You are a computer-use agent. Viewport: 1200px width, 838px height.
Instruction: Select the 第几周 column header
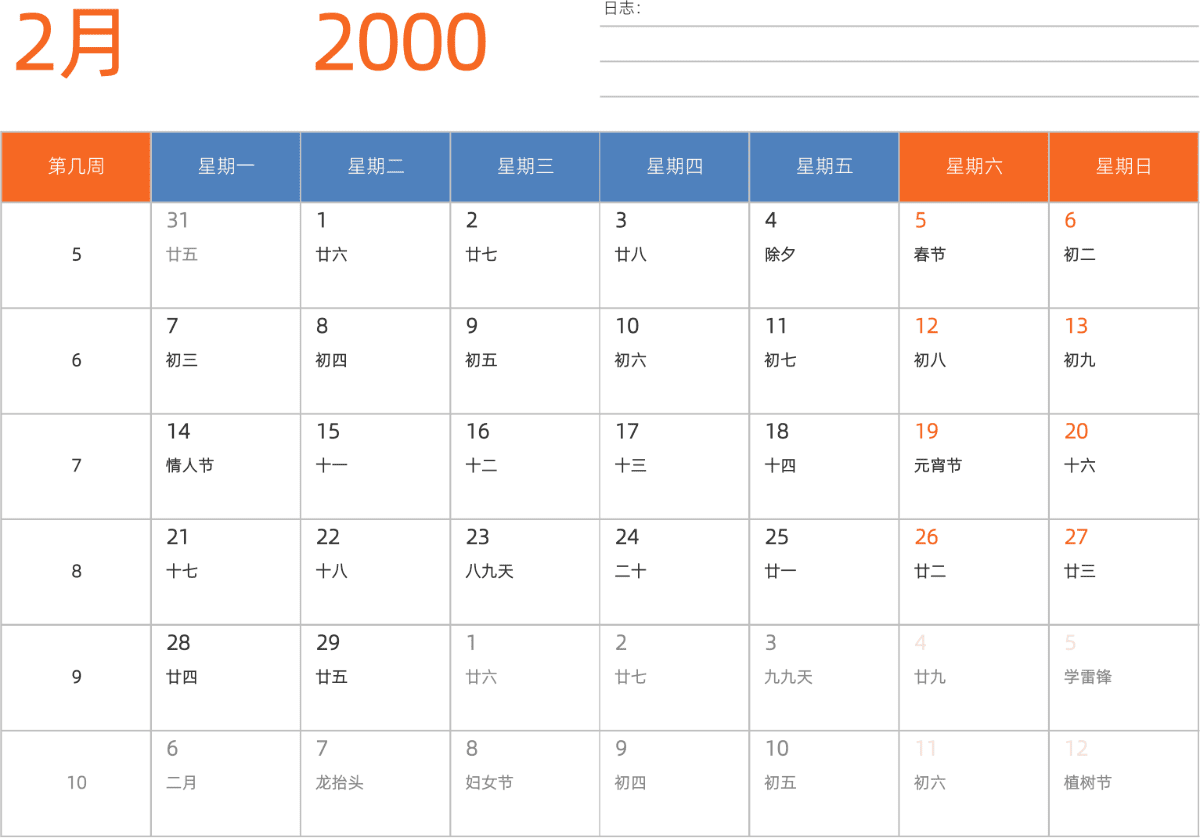(x=76, y=166)
